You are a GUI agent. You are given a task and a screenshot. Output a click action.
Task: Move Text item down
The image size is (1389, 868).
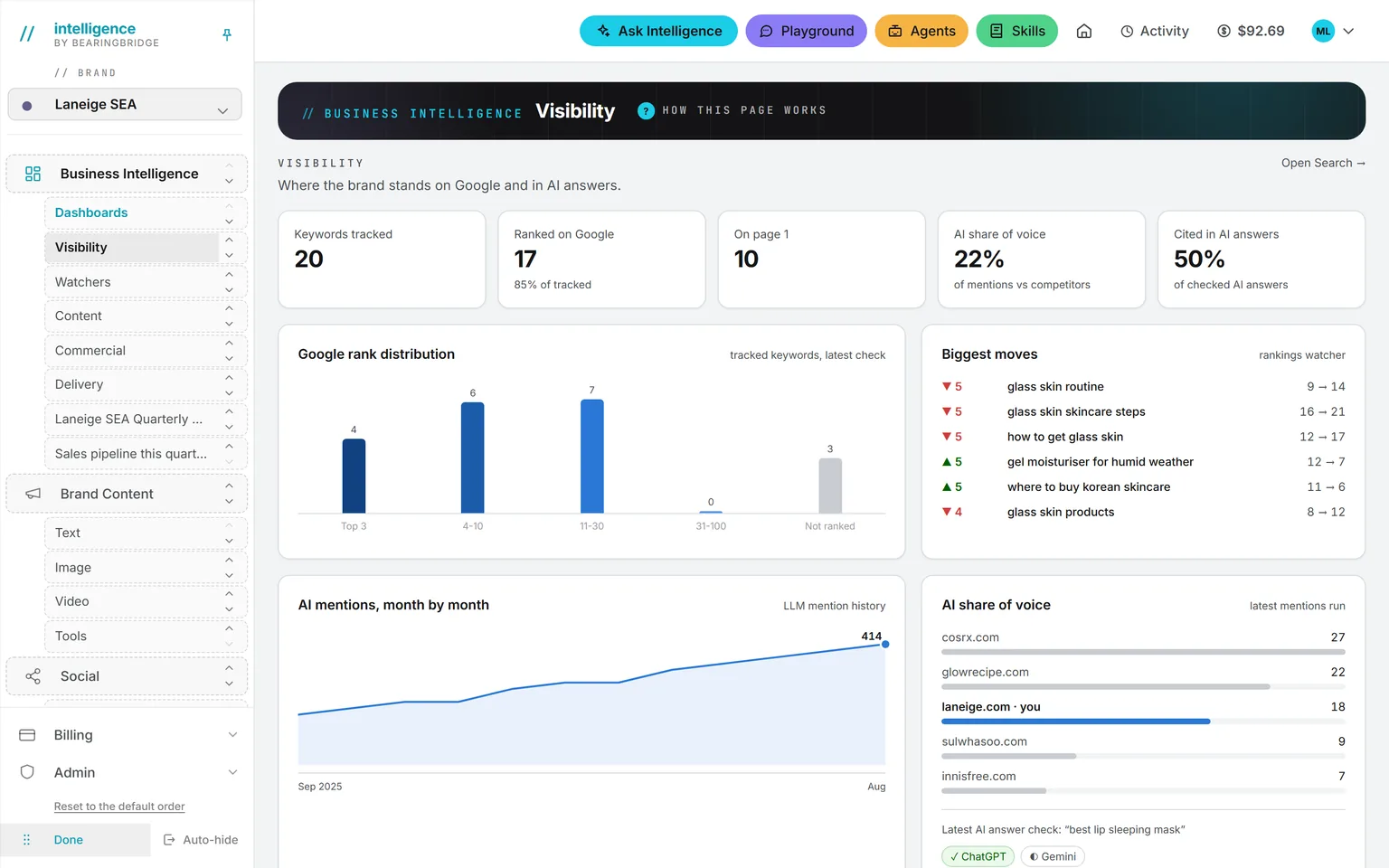click(x=229, y=541)
